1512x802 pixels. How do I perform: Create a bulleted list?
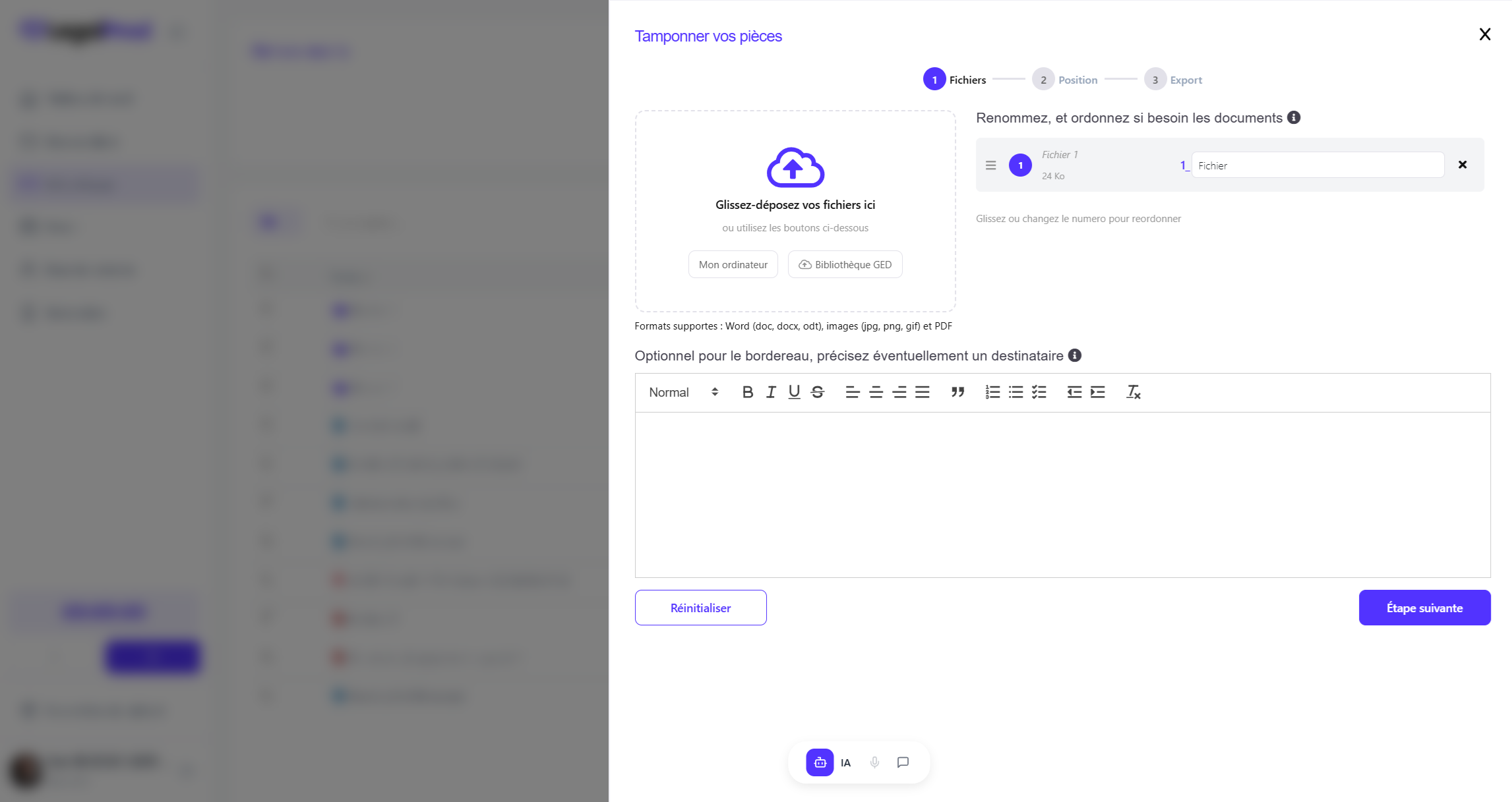point(1015,392)
